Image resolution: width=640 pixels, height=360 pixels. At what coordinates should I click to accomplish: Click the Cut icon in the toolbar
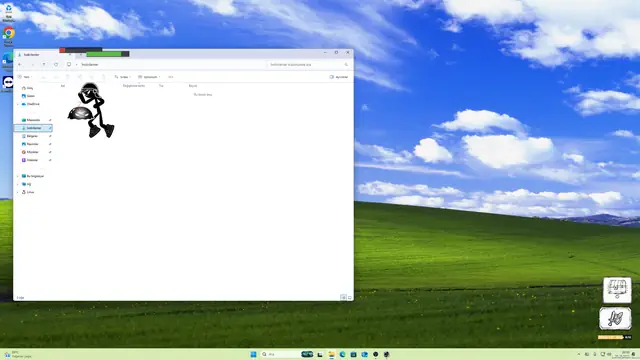(44, 77)
